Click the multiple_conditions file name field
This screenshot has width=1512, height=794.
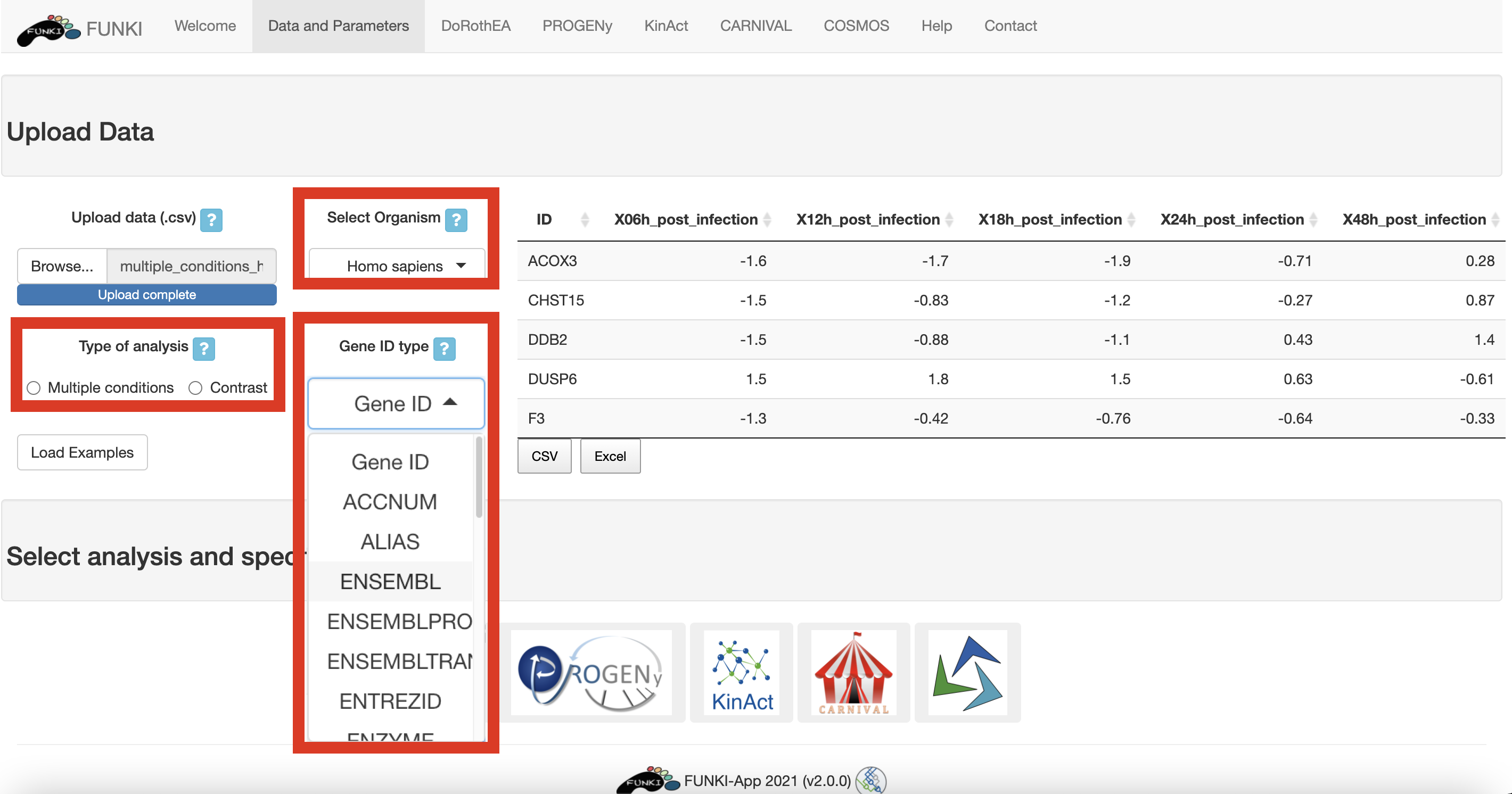pyautogui.click(x=191, y=267)
